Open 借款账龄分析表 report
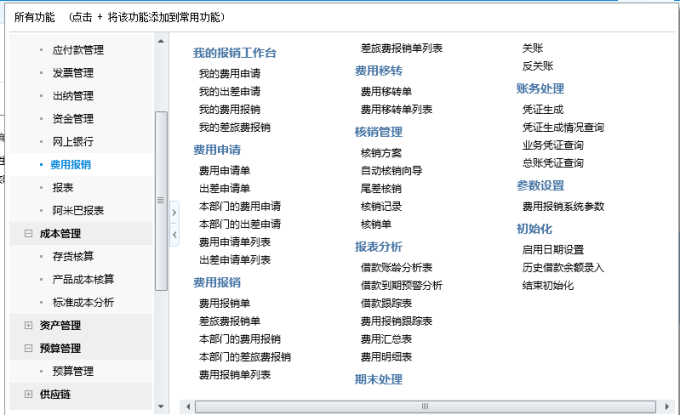The image size is (680, 416). click(396, 268)
